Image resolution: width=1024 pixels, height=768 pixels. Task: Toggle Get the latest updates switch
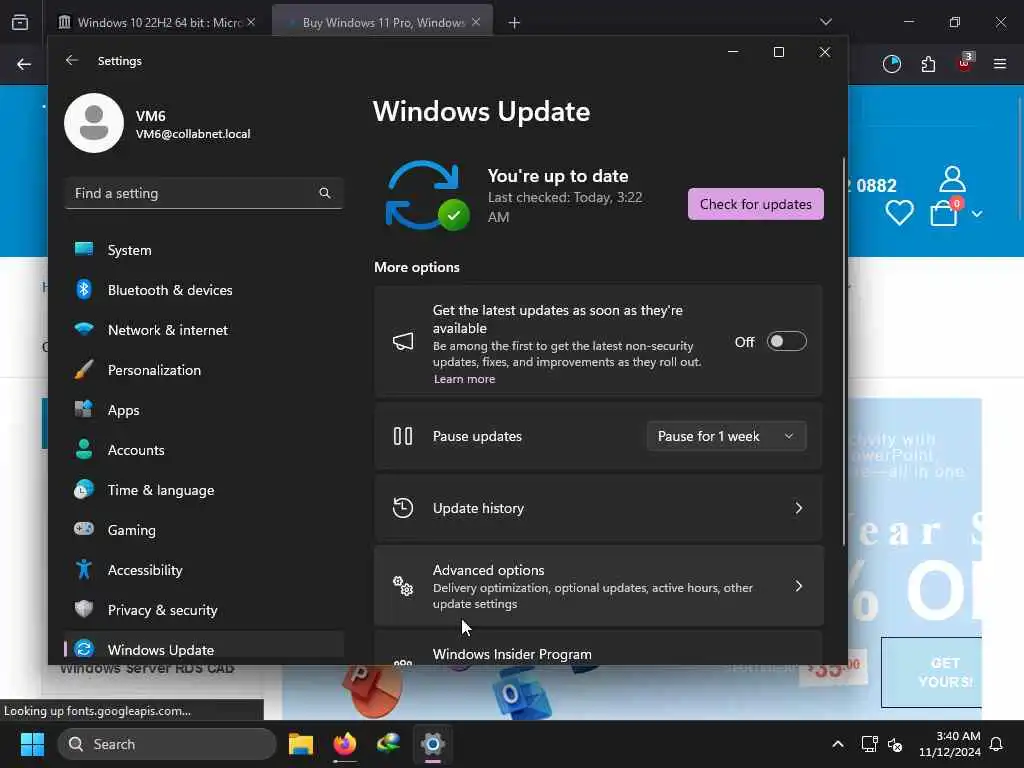tap(786, 342)
